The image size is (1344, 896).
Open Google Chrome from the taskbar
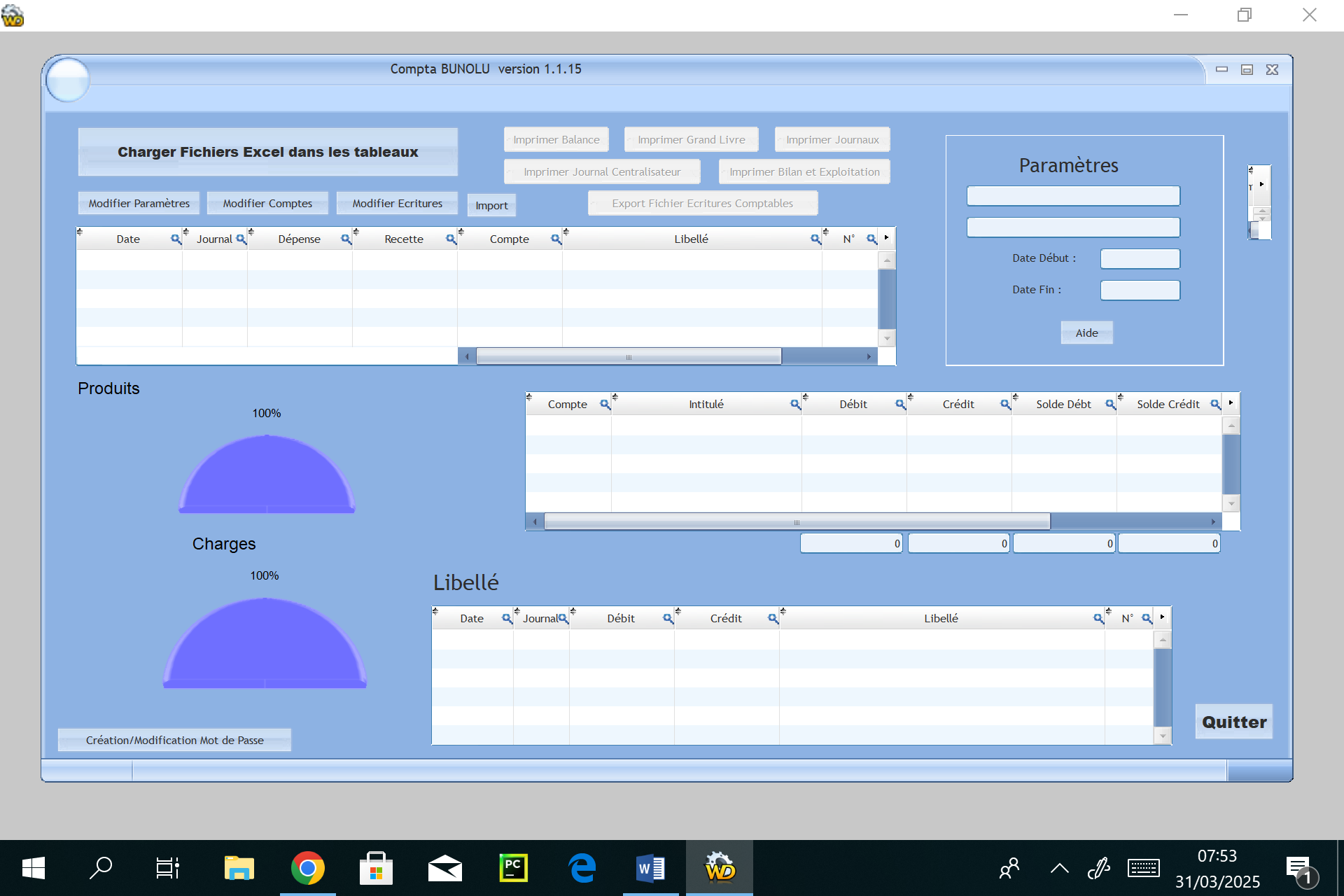coord(307,869)
